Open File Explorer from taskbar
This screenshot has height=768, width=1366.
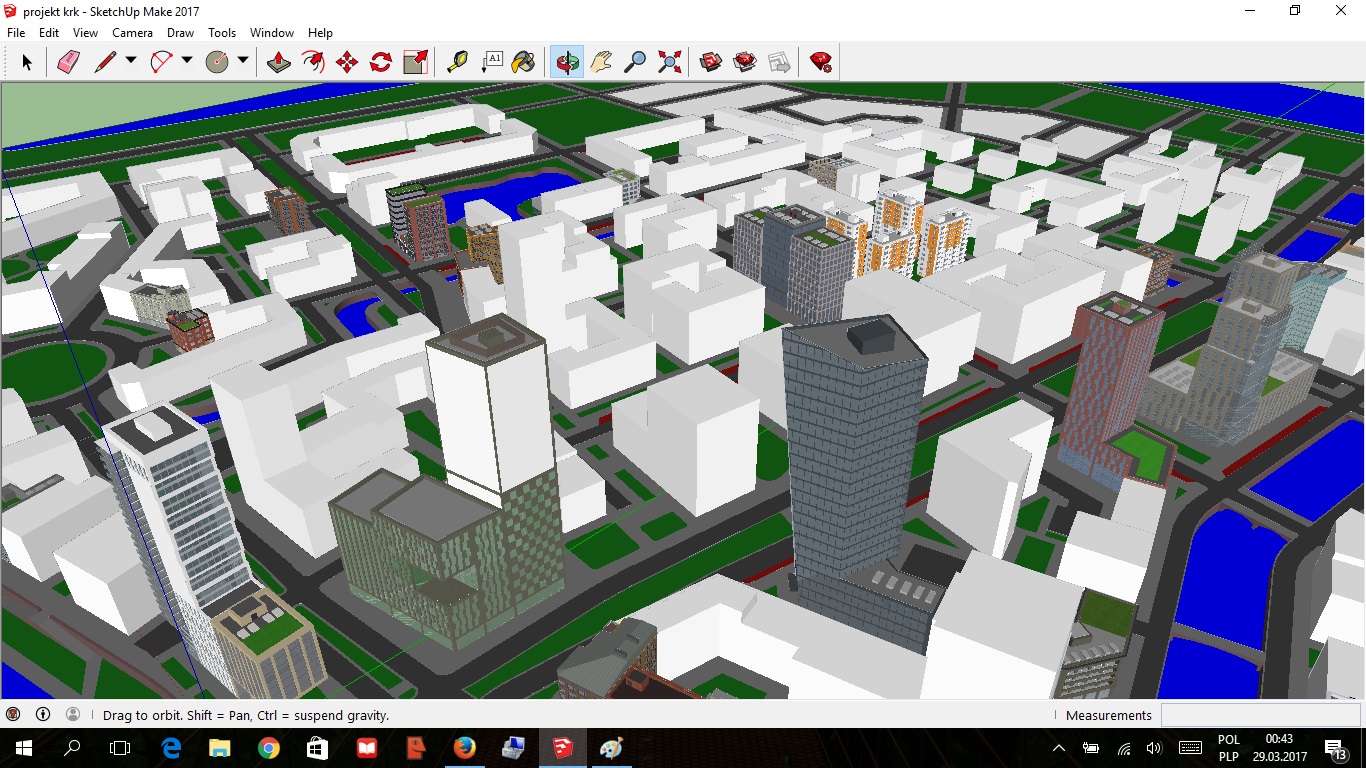[x=220, y=748]
